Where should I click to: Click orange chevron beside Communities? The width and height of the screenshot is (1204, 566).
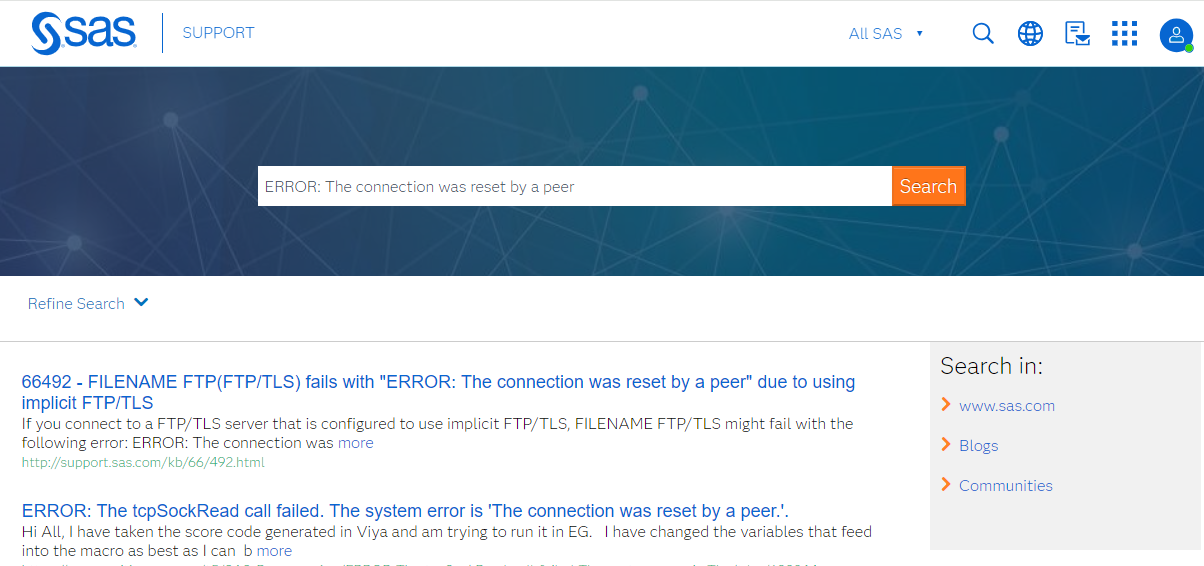946,485
